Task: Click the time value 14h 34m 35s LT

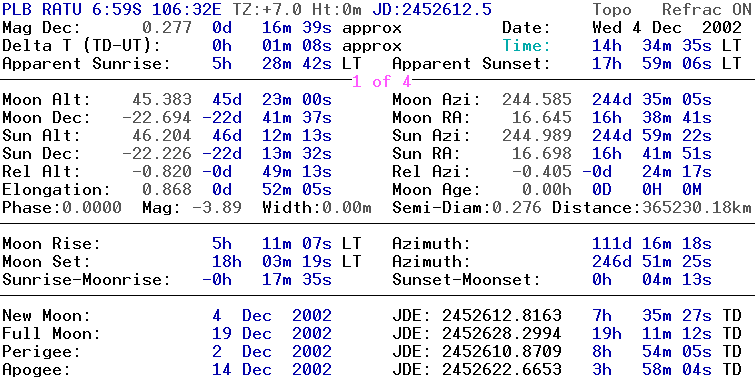Action: (667, 46)
